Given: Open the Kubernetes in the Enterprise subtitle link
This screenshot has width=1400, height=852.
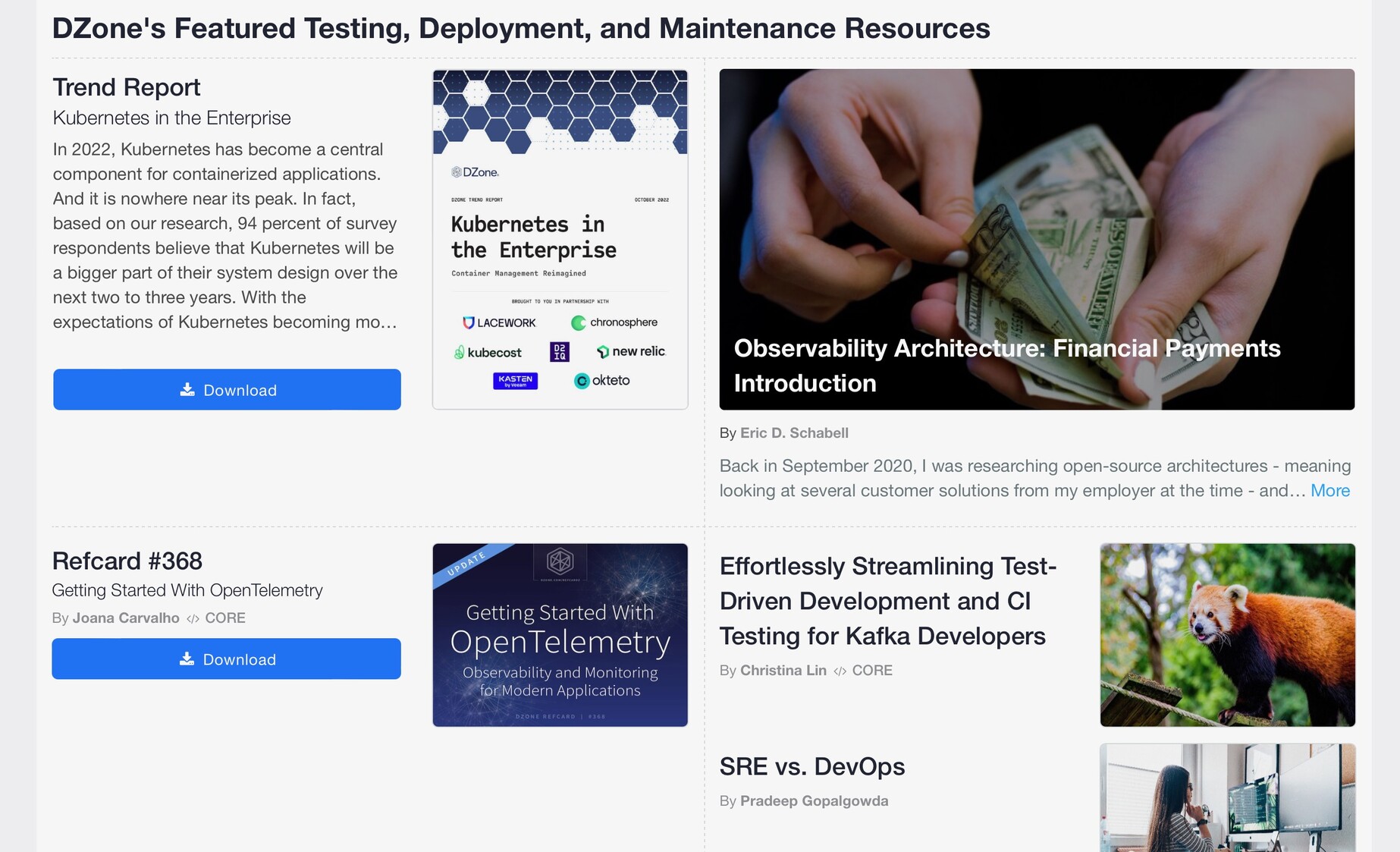Looking at the screenshot, I should click(x=172, y=118).
